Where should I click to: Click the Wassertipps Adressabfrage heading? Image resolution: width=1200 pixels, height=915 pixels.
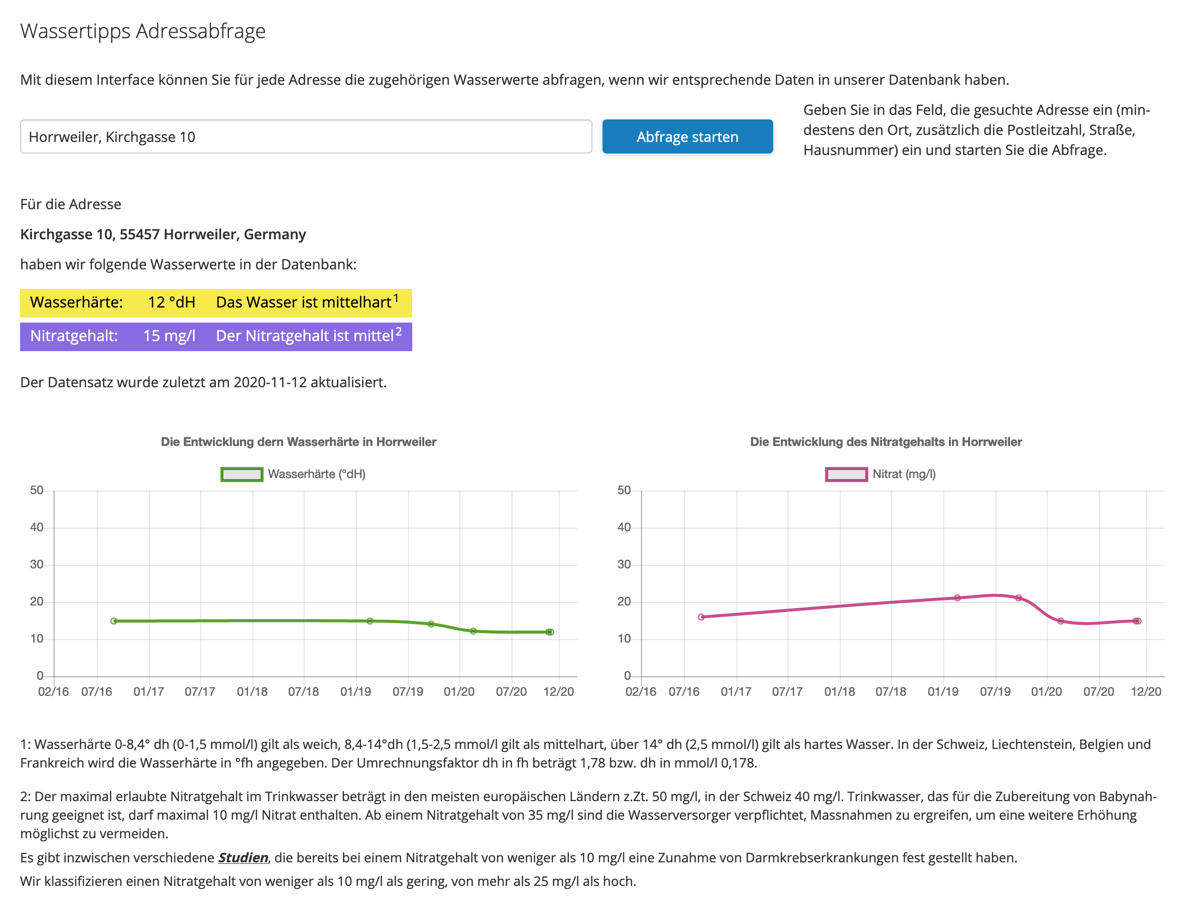coord(143,31)
